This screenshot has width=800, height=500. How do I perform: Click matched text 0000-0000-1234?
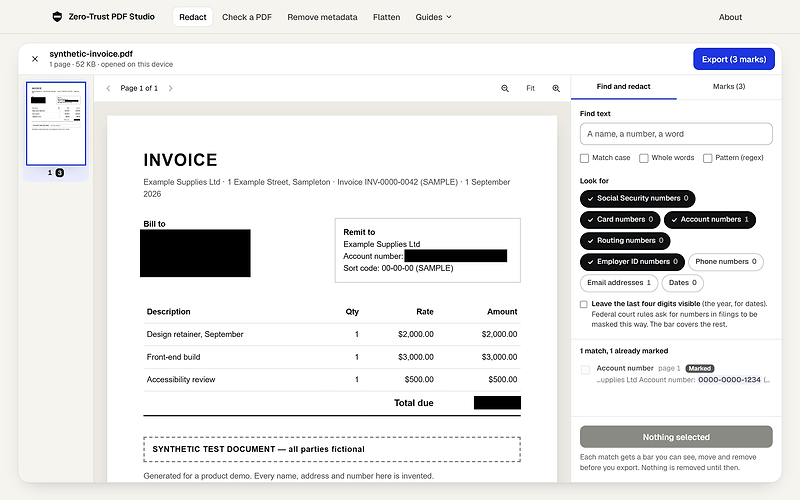coord(729,380)
